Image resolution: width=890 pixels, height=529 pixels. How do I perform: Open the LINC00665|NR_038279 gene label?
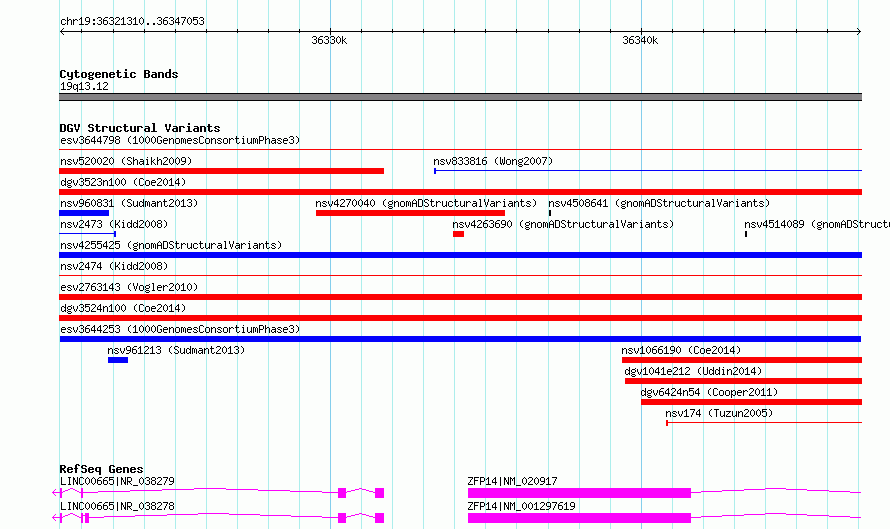pyautogui.click(x=117, y=481)
